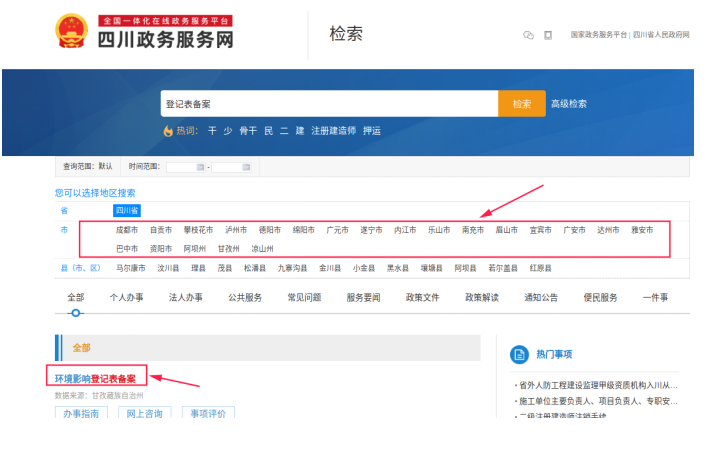Viewport: 709px width, 456px height.
Task: Open the 法人办事 tab
Action: coord(185,297)
